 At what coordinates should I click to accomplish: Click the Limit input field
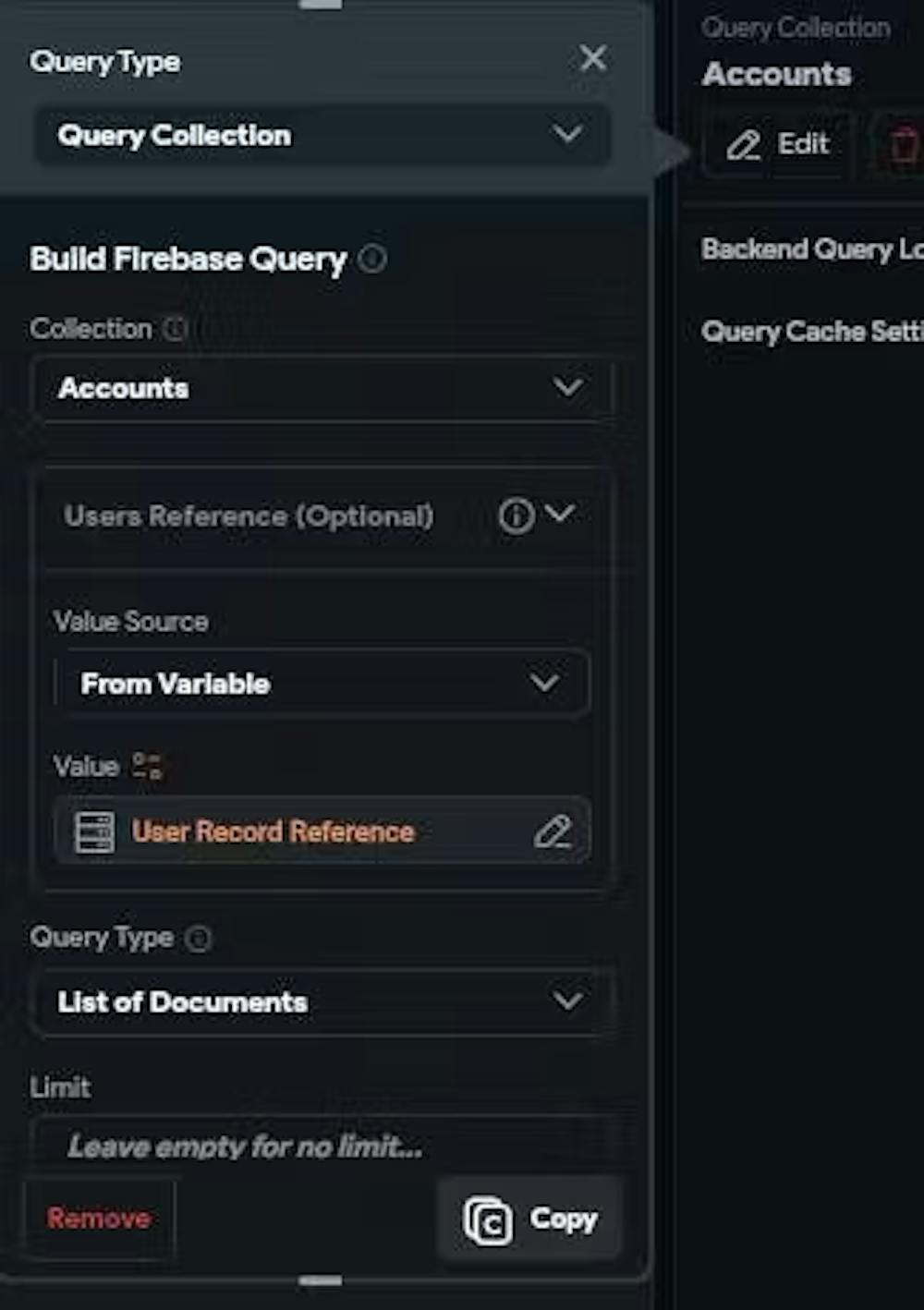tap(322, 1146)
